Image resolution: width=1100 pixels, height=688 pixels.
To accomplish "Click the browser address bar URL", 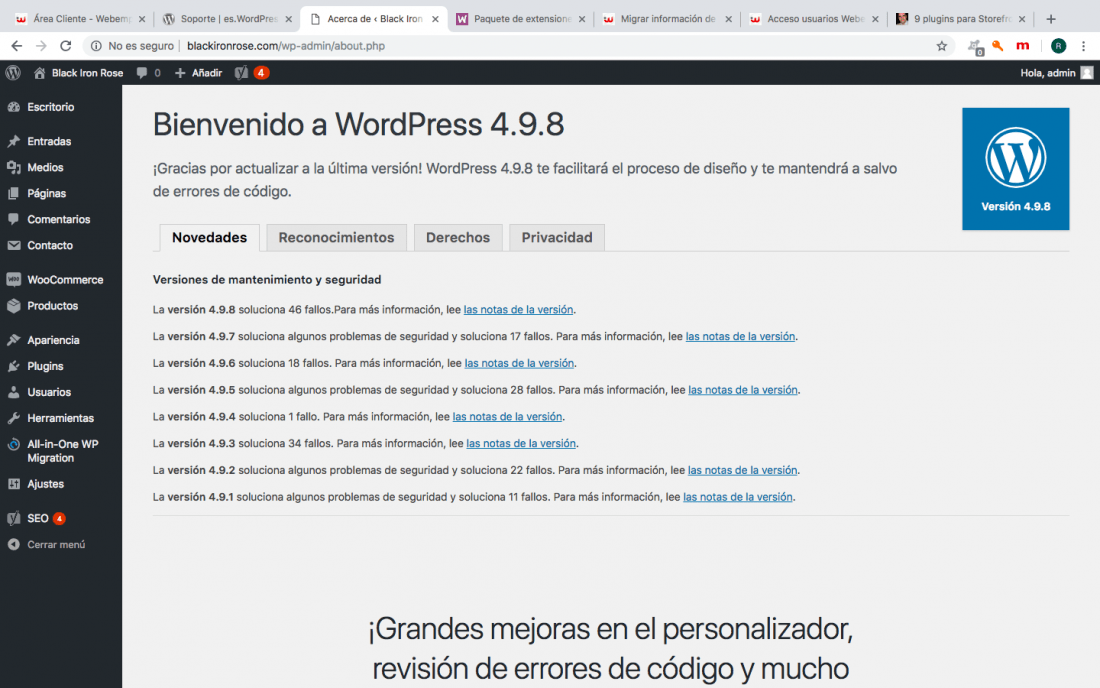I will [x=286, y=46].
